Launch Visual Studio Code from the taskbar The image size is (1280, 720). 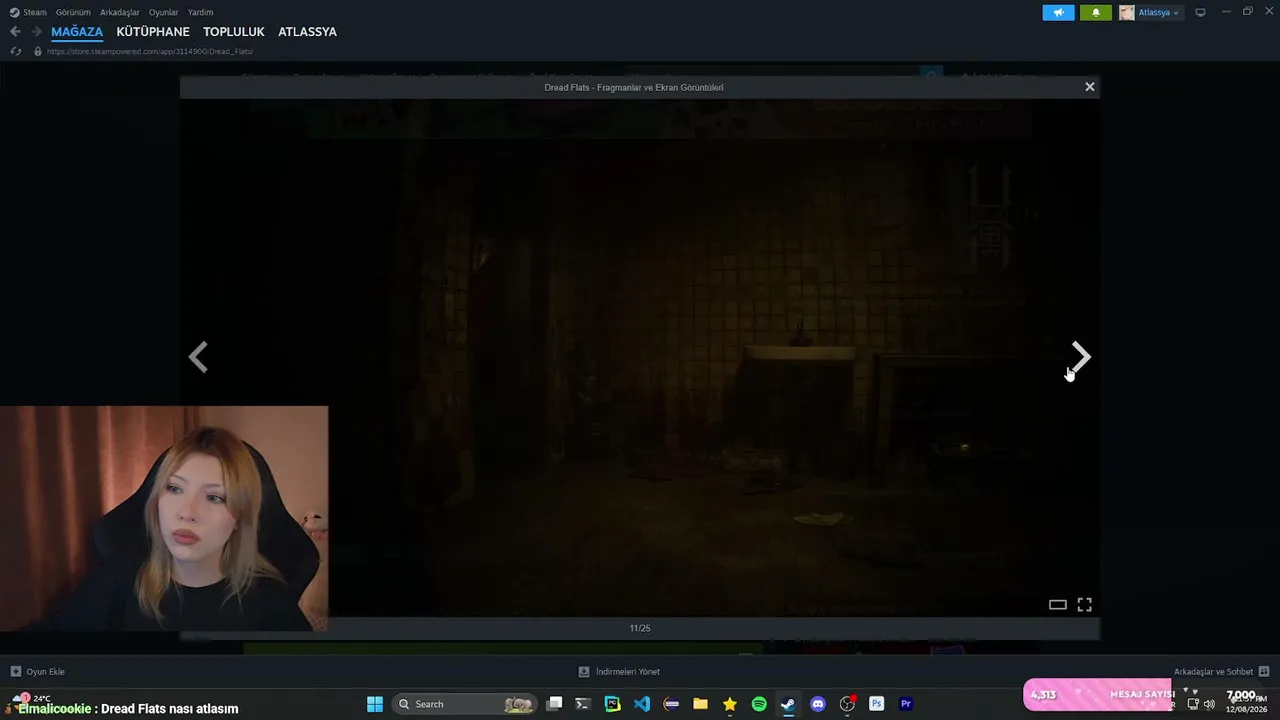[642, 704]
